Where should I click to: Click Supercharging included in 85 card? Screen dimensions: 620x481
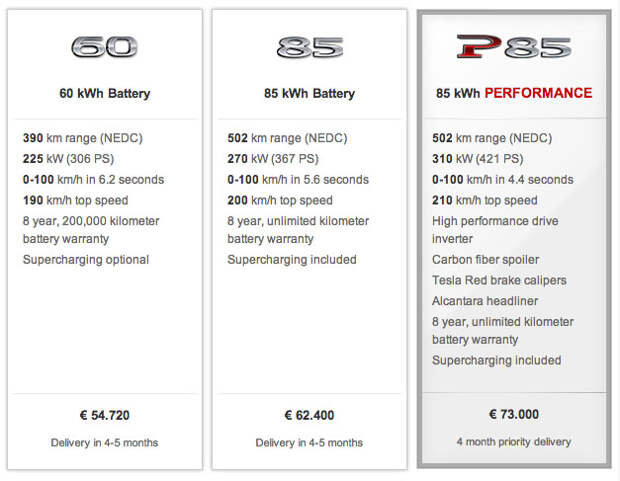pyautogui.click(x=292, y=259)
